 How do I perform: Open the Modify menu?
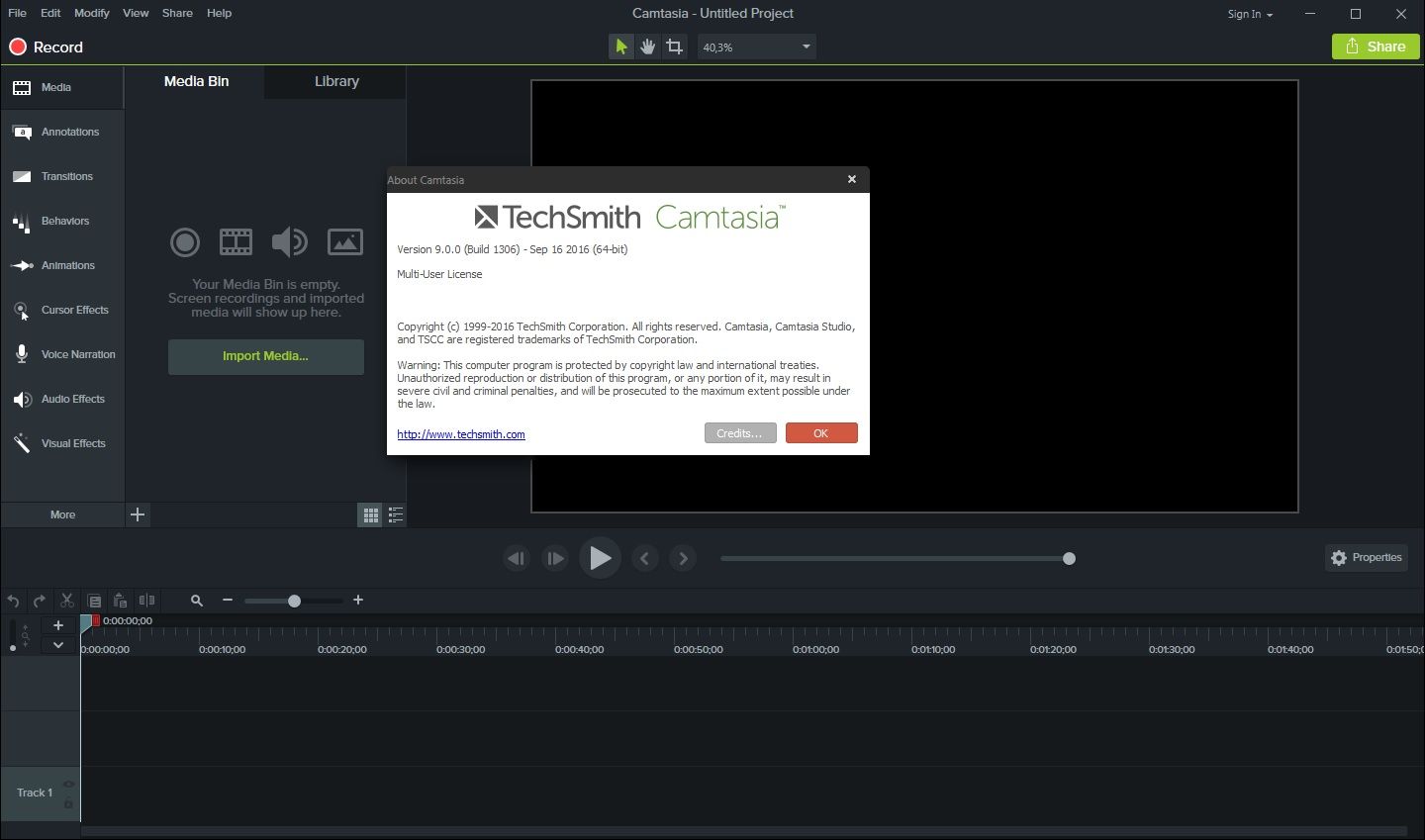pos(92,13)
